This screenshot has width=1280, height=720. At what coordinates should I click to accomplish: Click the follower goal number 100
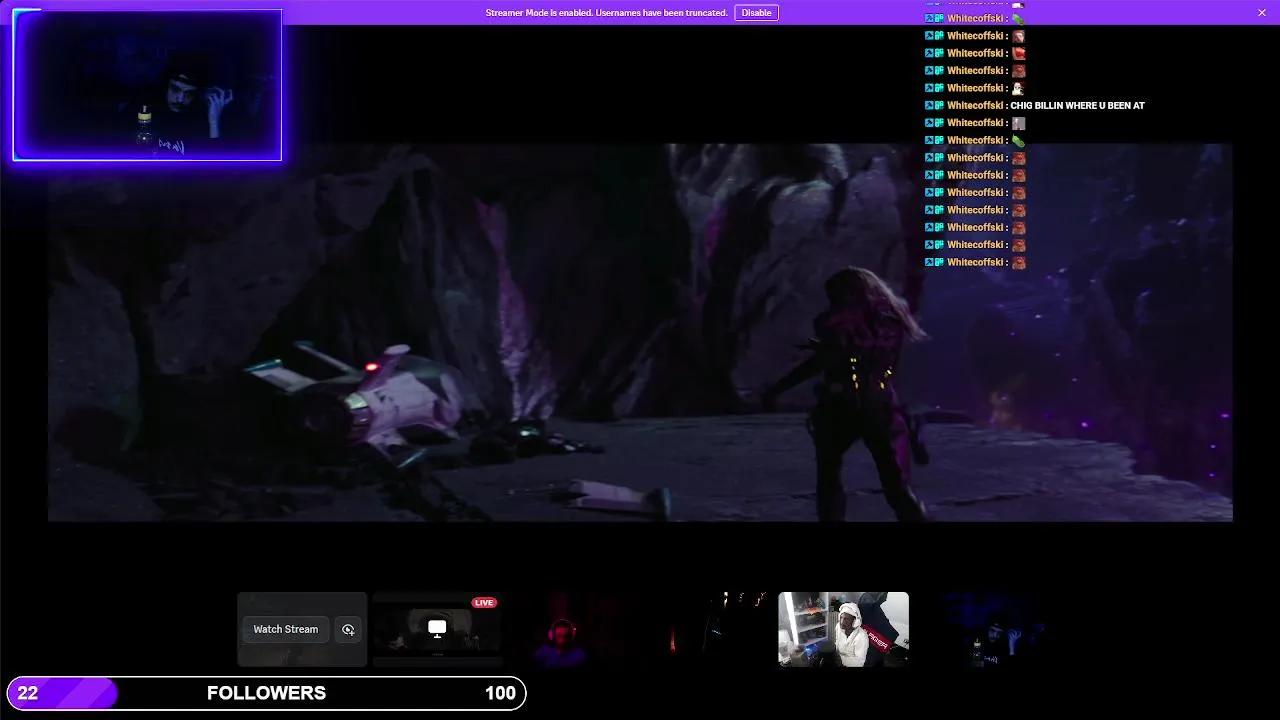point(500,693)
